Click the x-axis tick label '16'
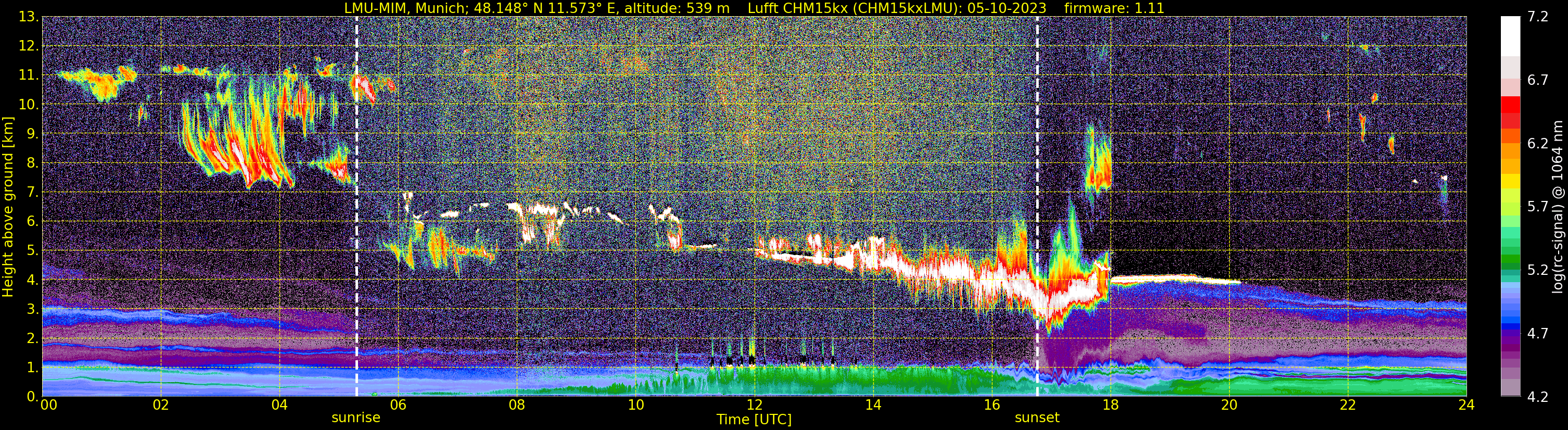Screen dimensions: 1568x430 pos(991,405)
